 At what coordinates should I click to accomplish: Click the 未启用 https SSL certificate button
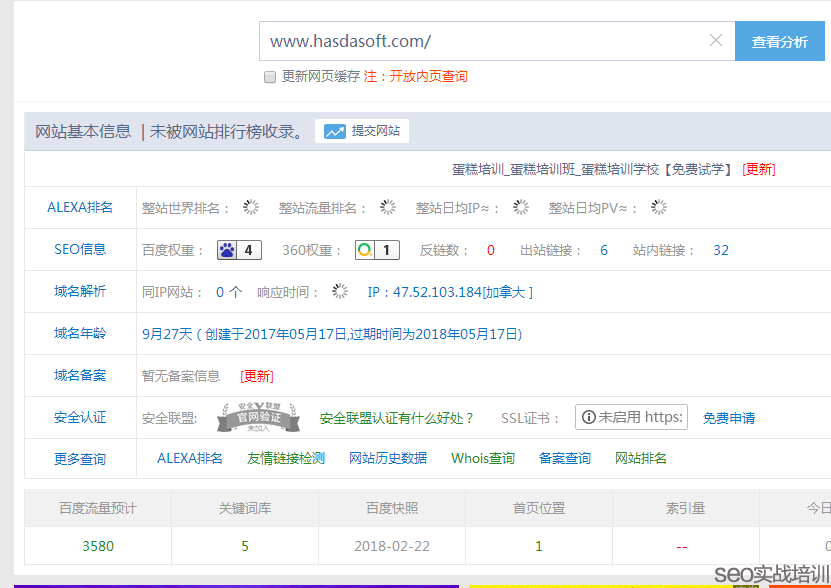pos(630,417)
